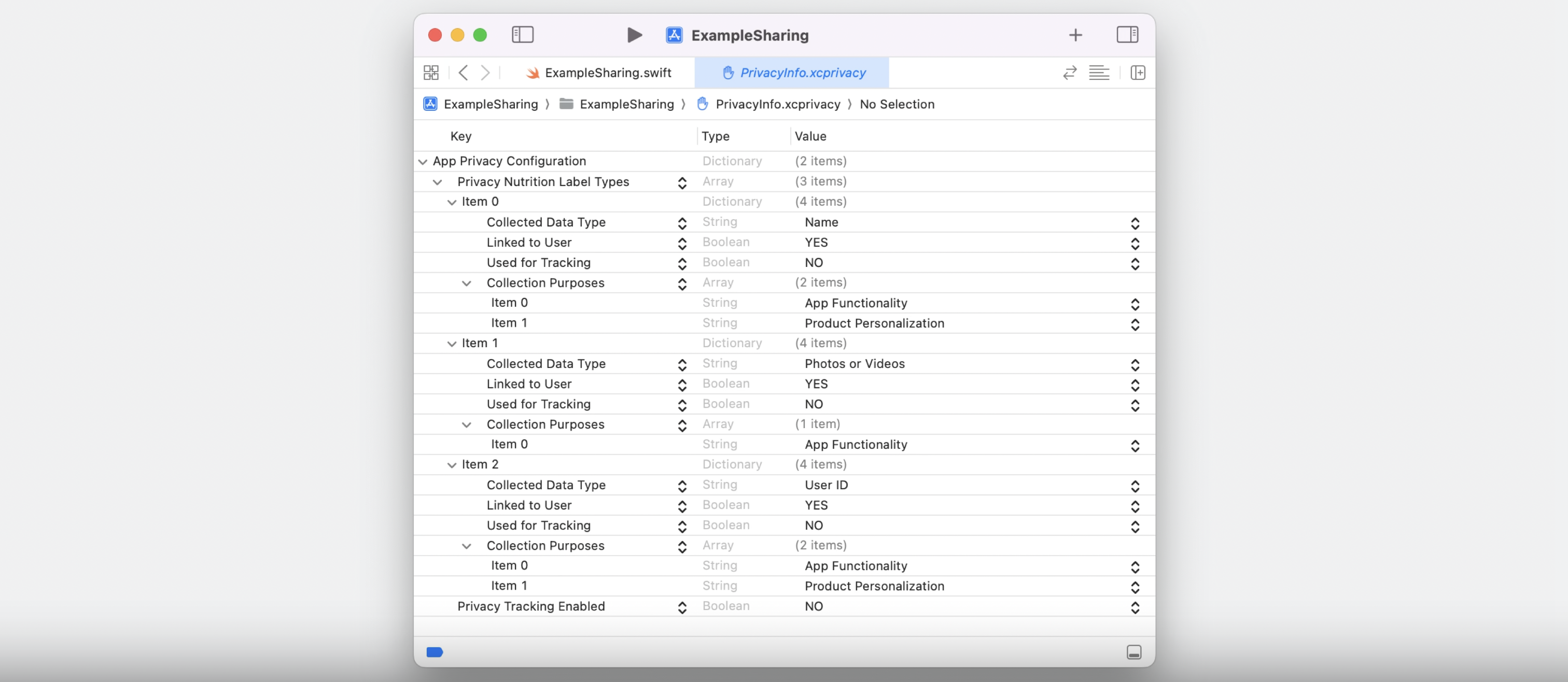Open key stepper for Item 0 Collected Data Type
Viewport: 1568px width, 682px height.
(x=682, y=223)
